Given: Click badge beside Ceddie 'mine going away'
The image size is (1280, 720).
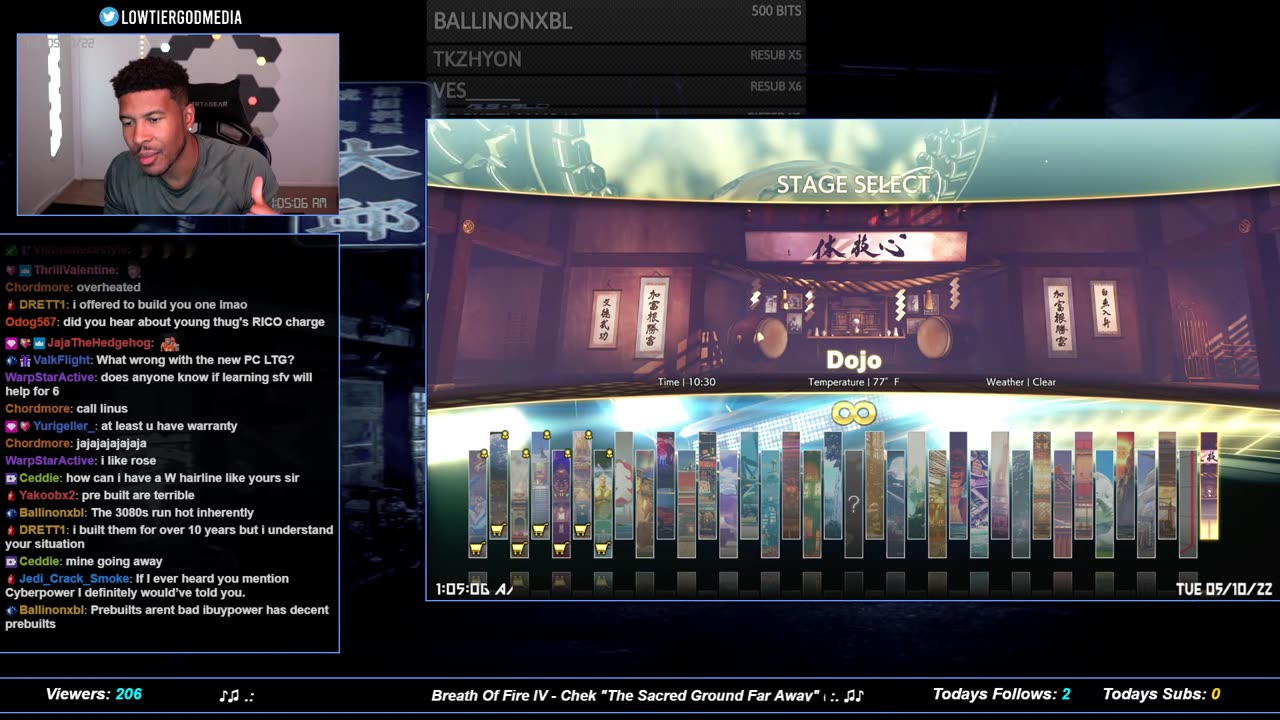Looking at the screenshot, I should point(10,562).
